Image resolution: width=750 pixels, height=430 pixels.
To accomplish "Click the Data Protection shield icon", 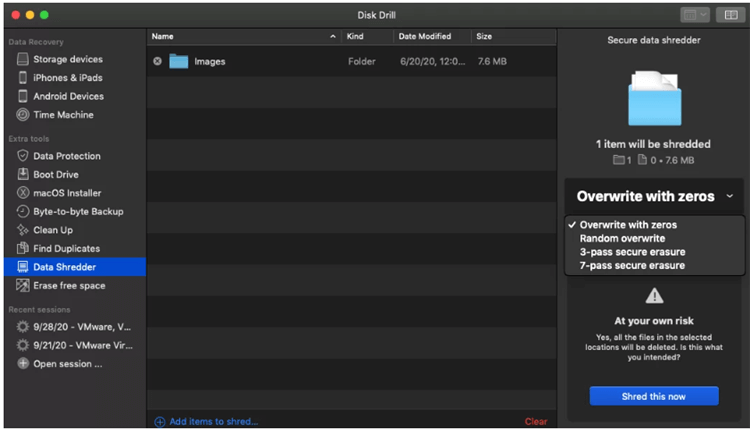I will tap(23, 156).
